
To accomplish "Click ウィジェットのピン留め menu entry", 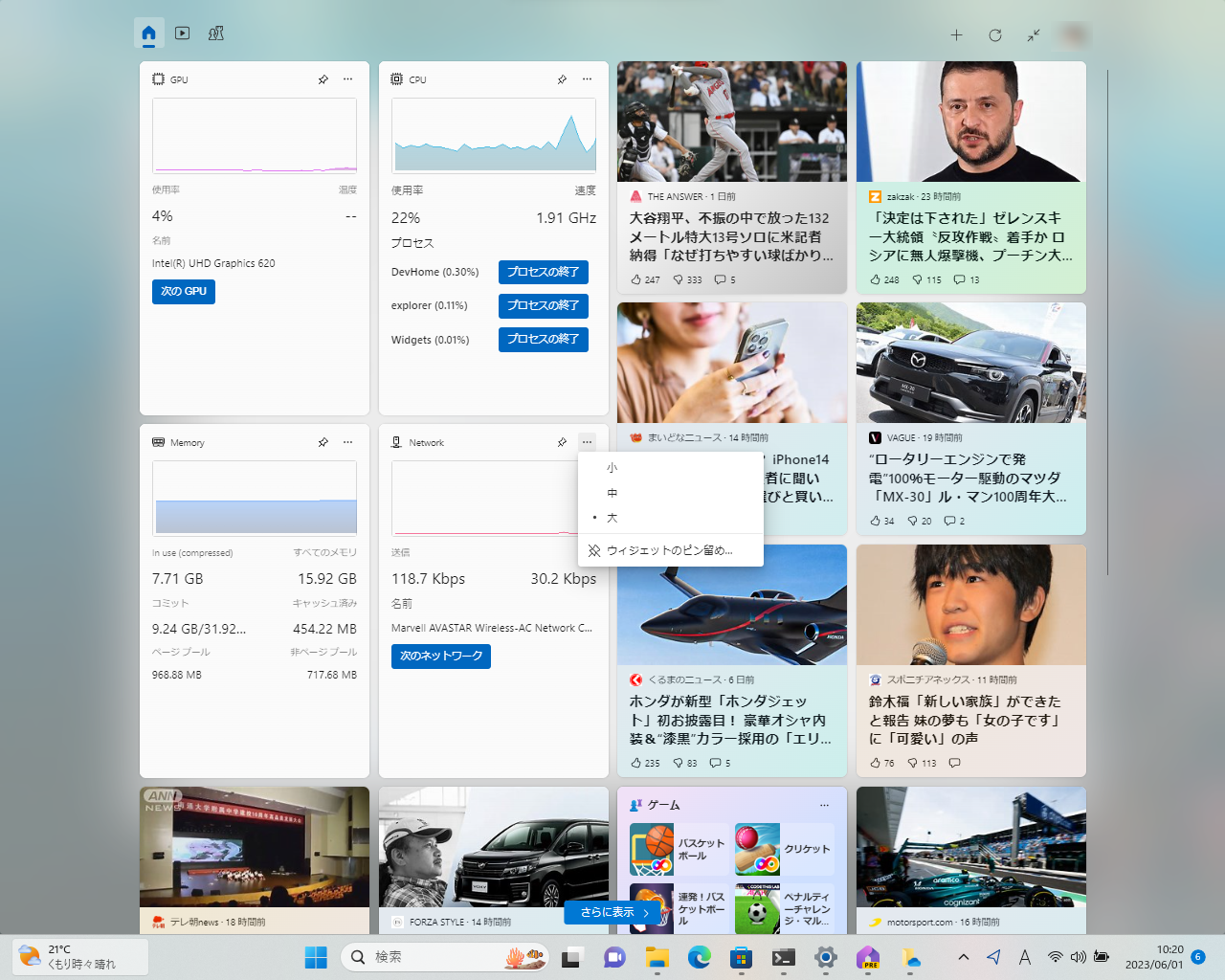I will 669,549.
